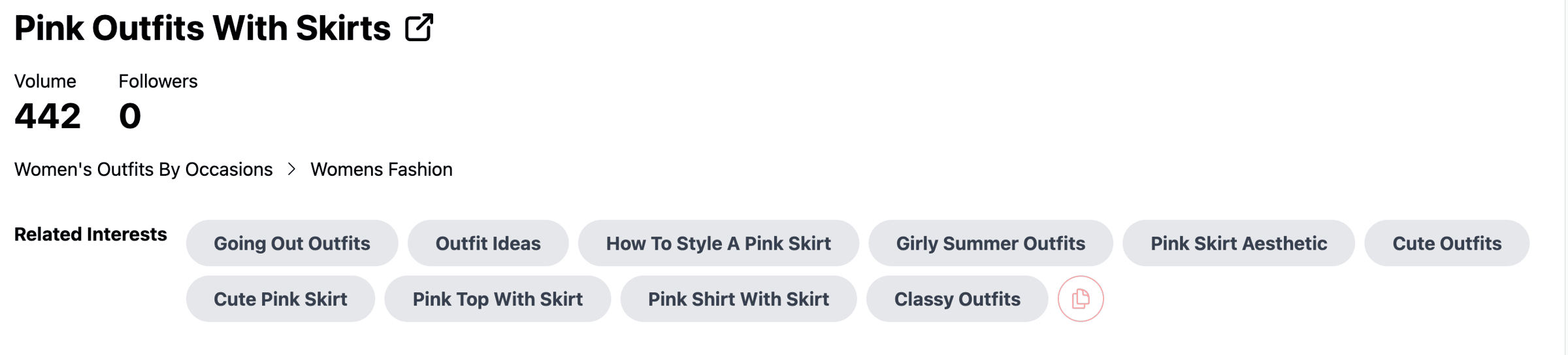1568x355 pixels.
Task: Click the volume number 442
Action: coord(48,116)
